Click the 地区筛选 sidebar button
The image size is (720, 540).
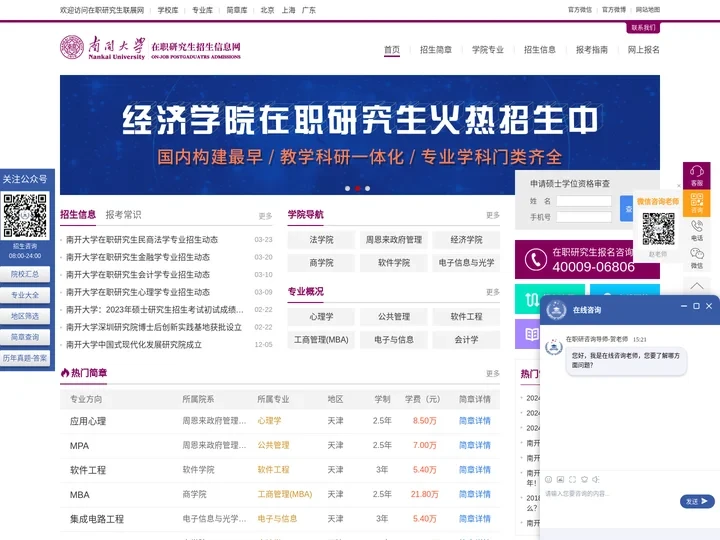click(x=25, y=316)
